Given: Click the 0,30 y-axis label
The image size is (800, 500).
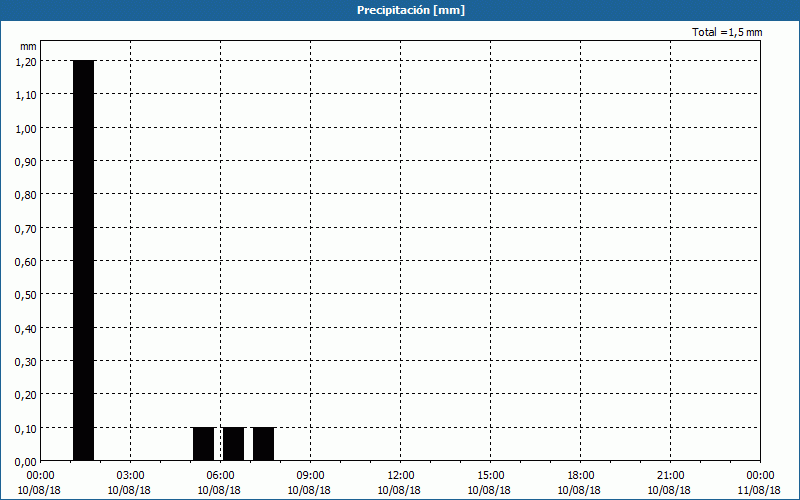Looking at the screenshot, I should pos(26,362).
